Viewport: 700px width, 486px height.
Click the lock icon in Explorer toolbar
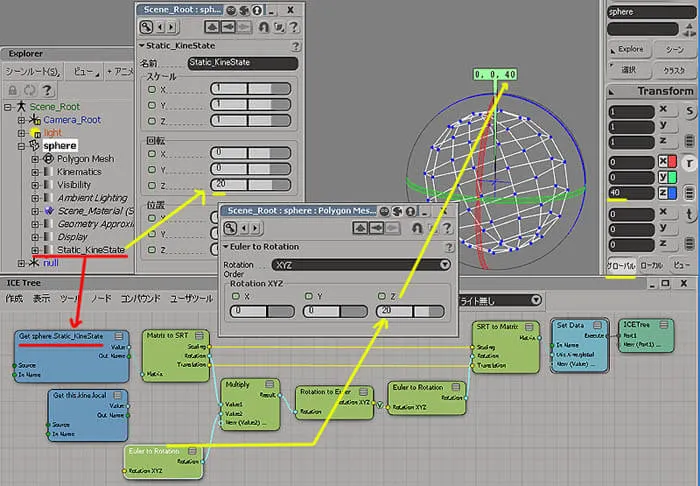13,90
